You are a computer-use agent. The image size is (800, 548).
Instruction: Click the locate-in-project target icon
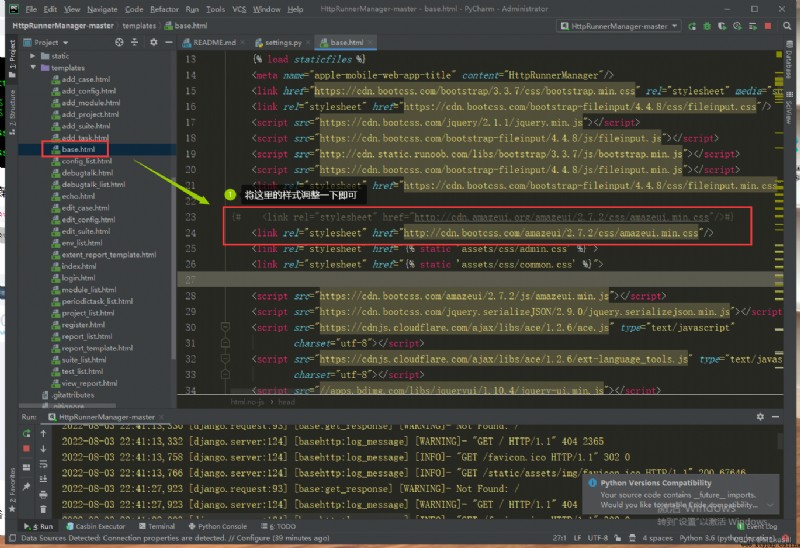point(119,42)
